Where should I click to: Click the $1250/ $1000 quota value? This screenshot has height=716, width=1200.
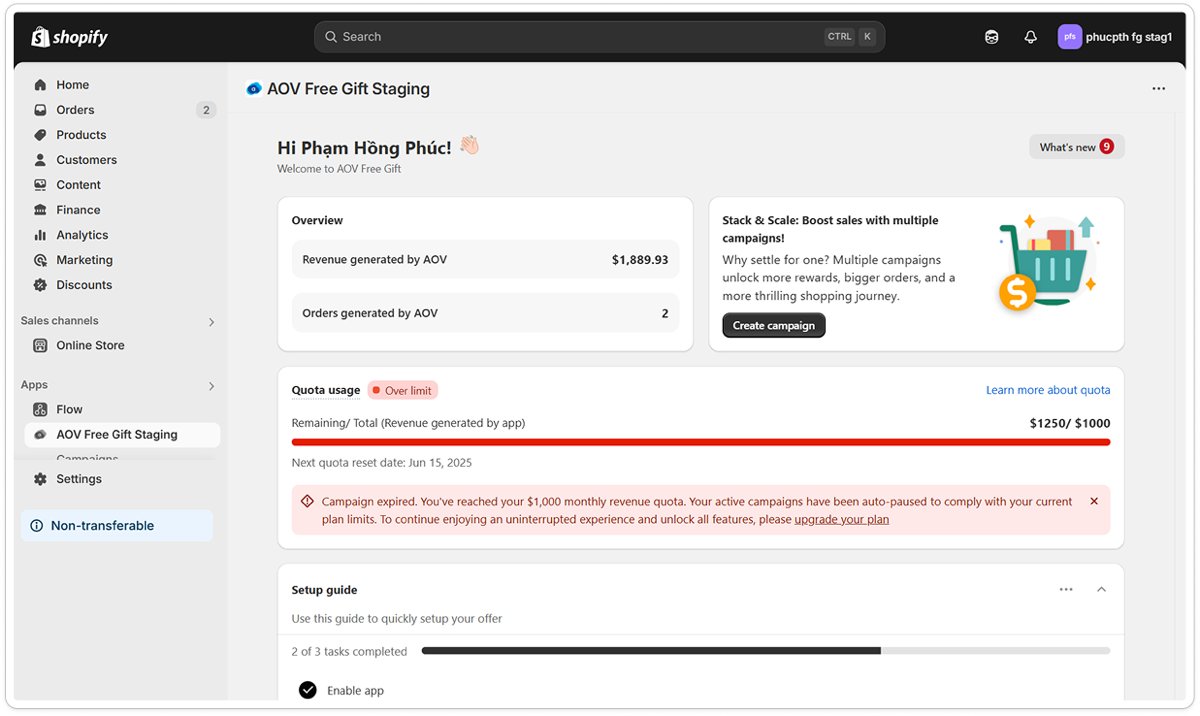[x=1070, y=423]
